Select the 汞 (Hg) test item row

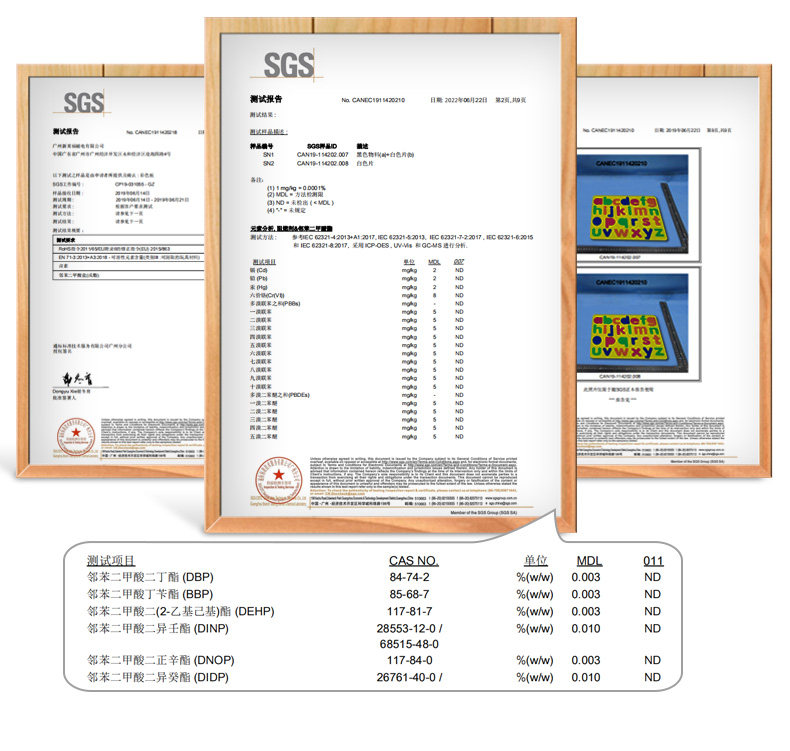[357, 287]
